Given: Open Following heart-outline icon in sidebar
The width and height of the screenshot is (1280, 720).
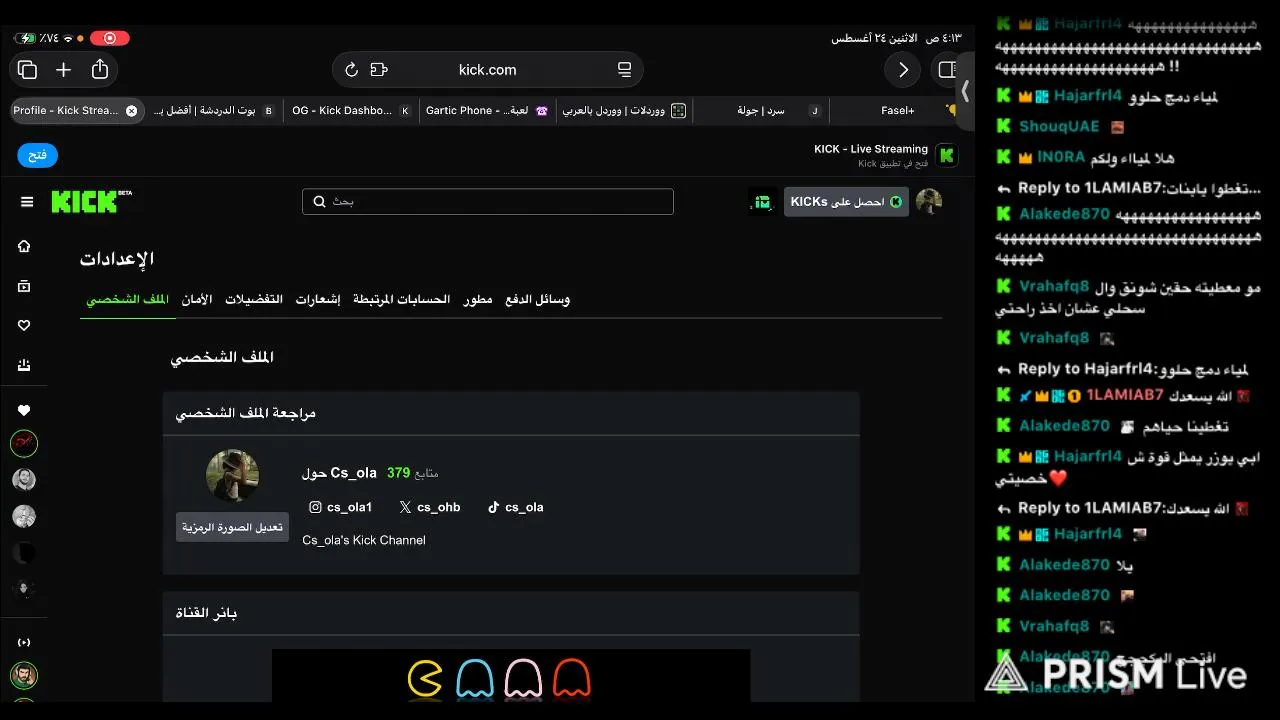Looking at the screenshot, I should coord(24,326).
